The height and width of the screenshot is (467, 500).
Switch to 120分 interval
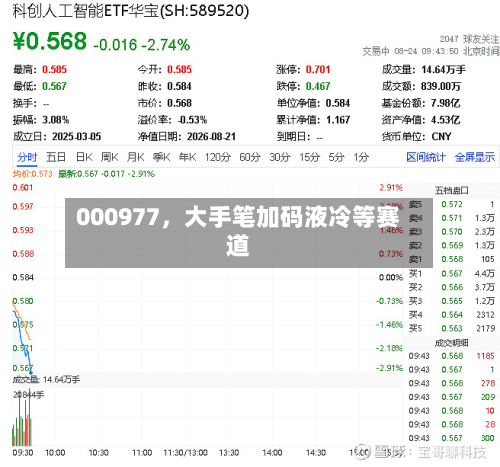[x=218, y=157]
